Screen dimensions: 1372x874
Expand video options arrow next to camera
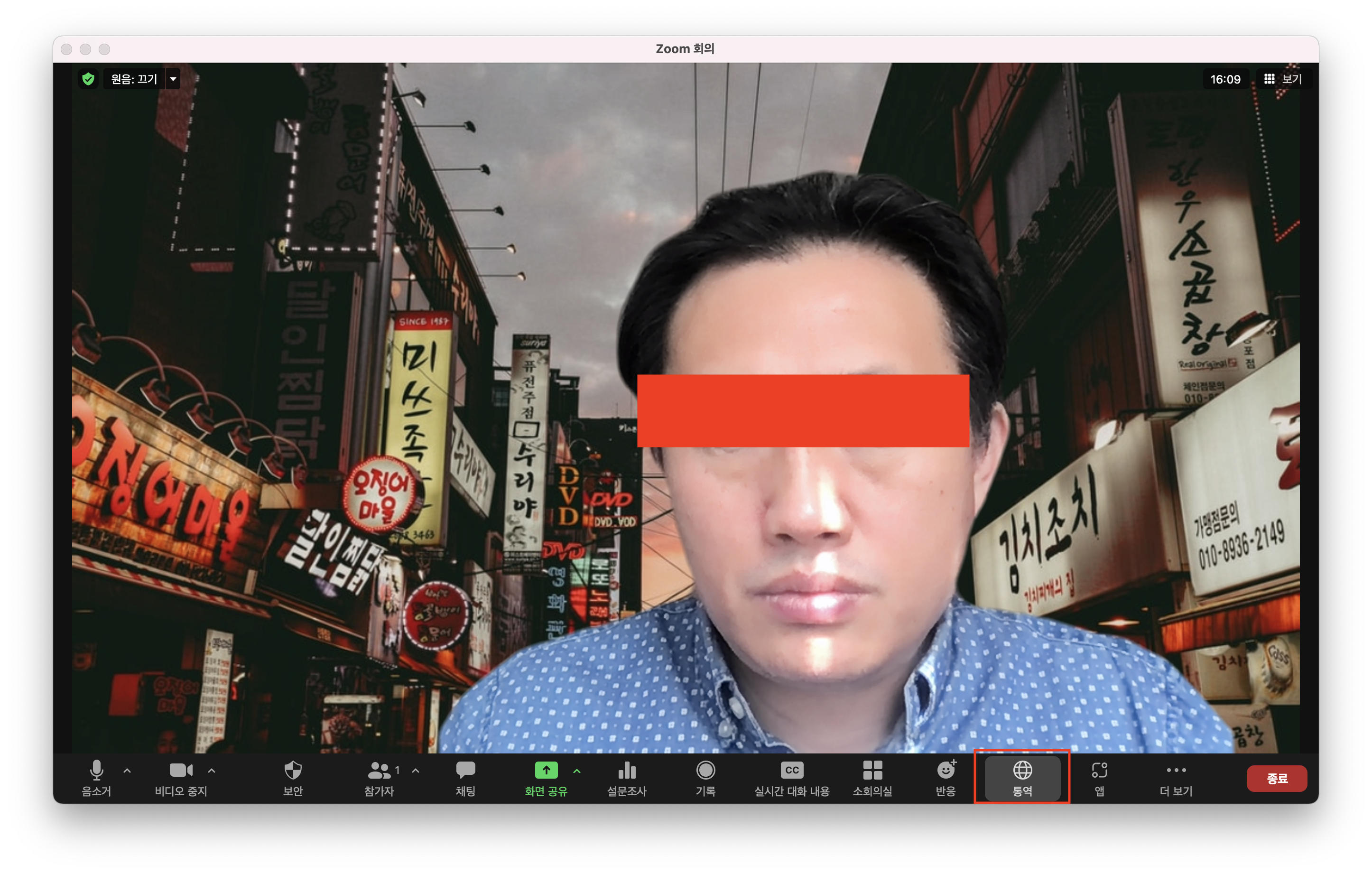212,770
